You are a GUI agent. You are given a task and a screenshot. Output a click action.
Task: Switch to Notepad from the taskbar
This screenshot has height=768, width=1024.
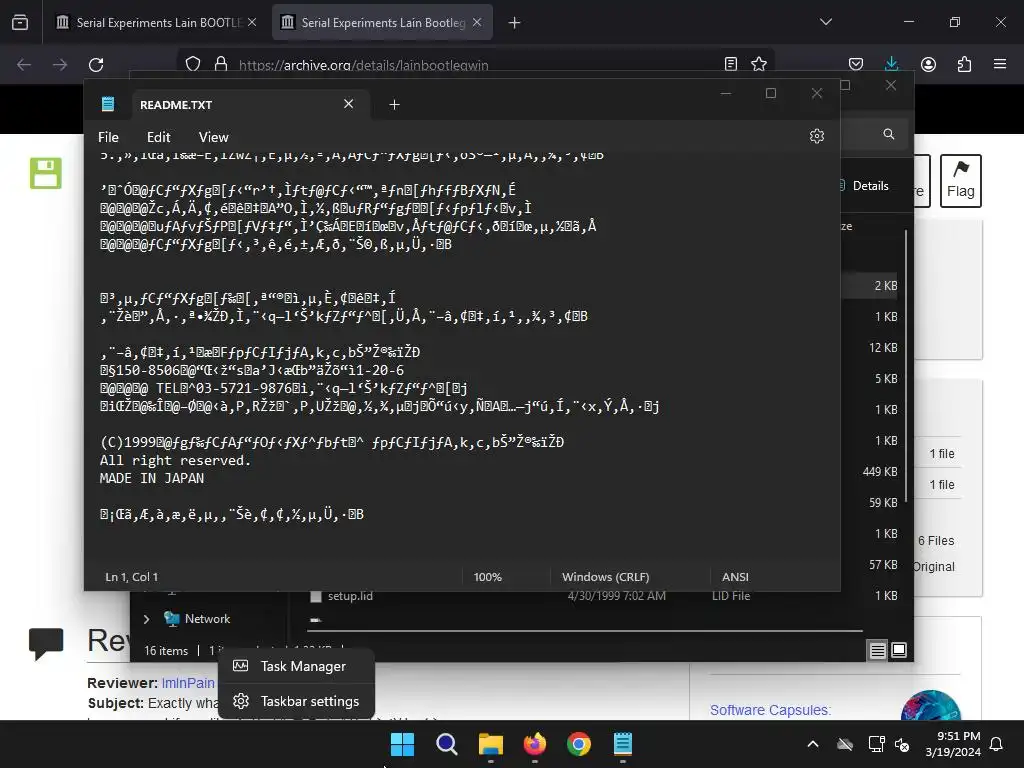pos(623,744)
